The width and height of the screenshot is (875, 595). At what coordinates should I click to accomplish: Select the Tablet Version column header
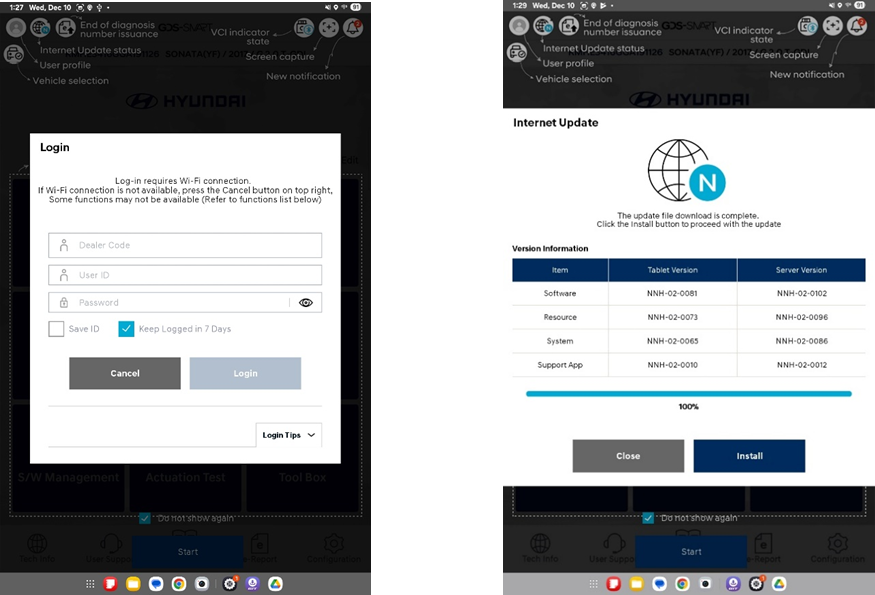pos(672,270)
